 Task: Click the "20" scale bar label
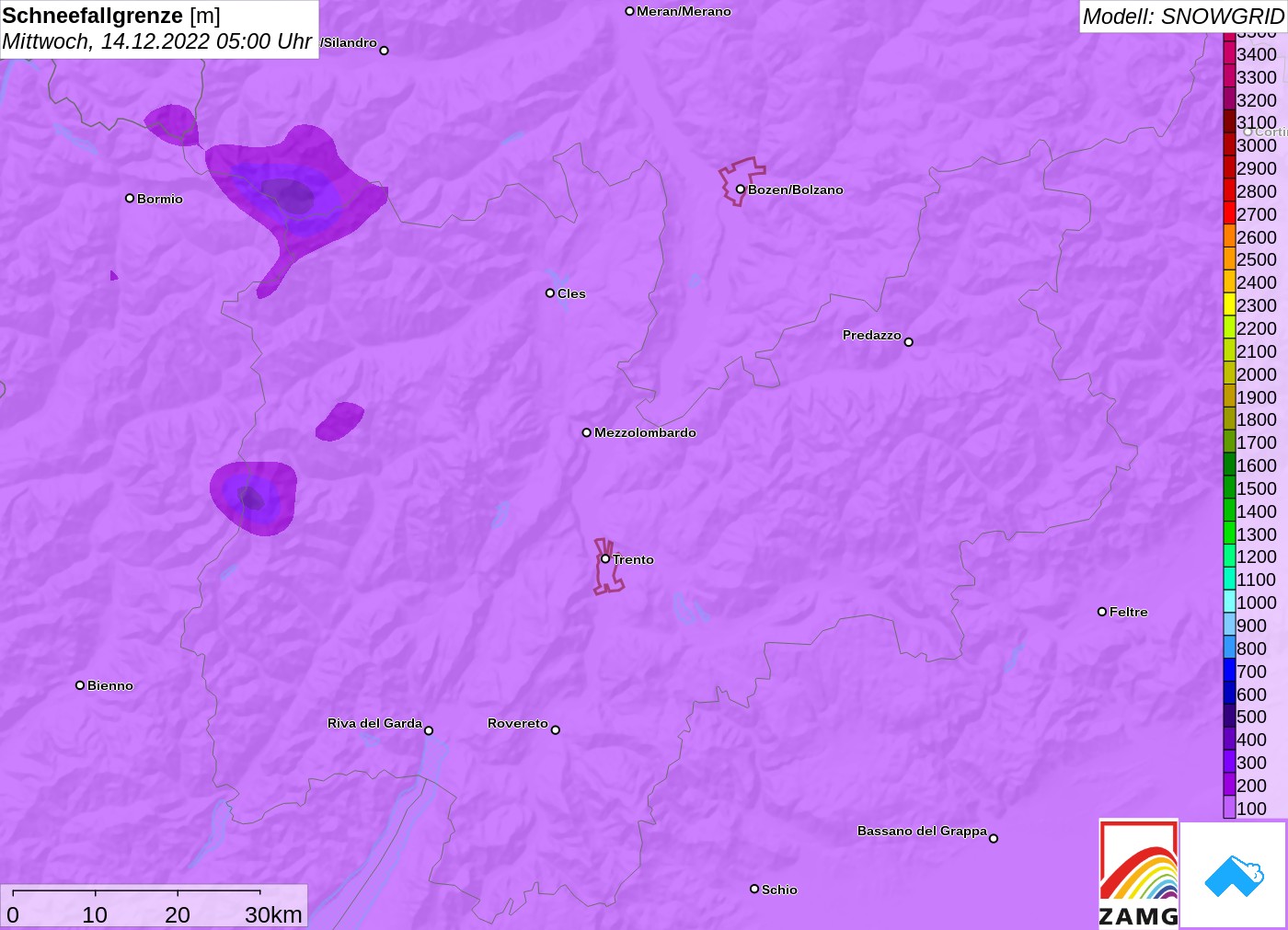click(178, 914)
